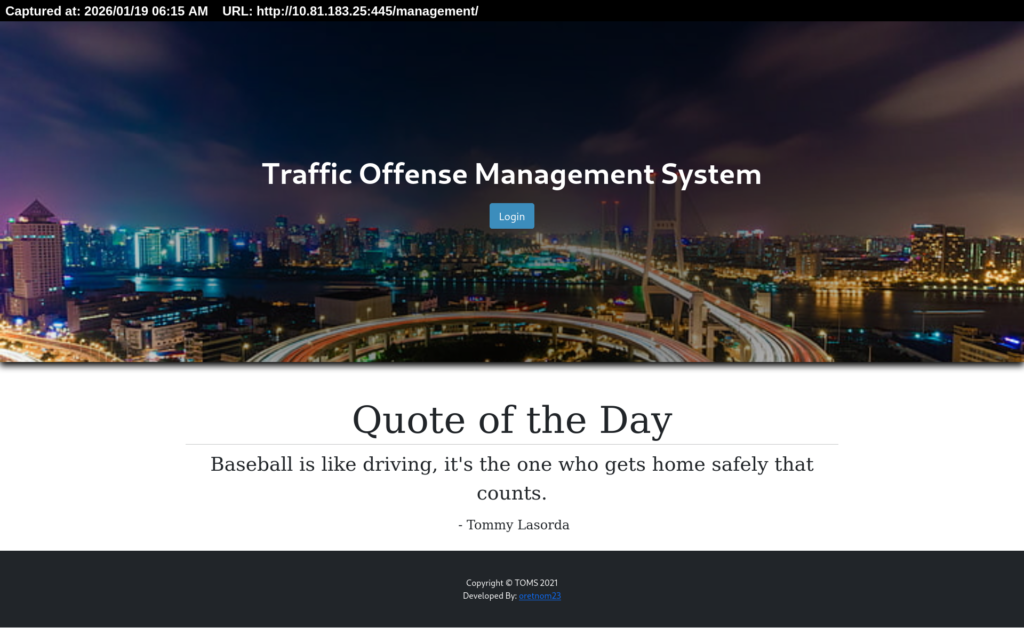Click the Captured at timestamp text

click(x=106, y=11)
